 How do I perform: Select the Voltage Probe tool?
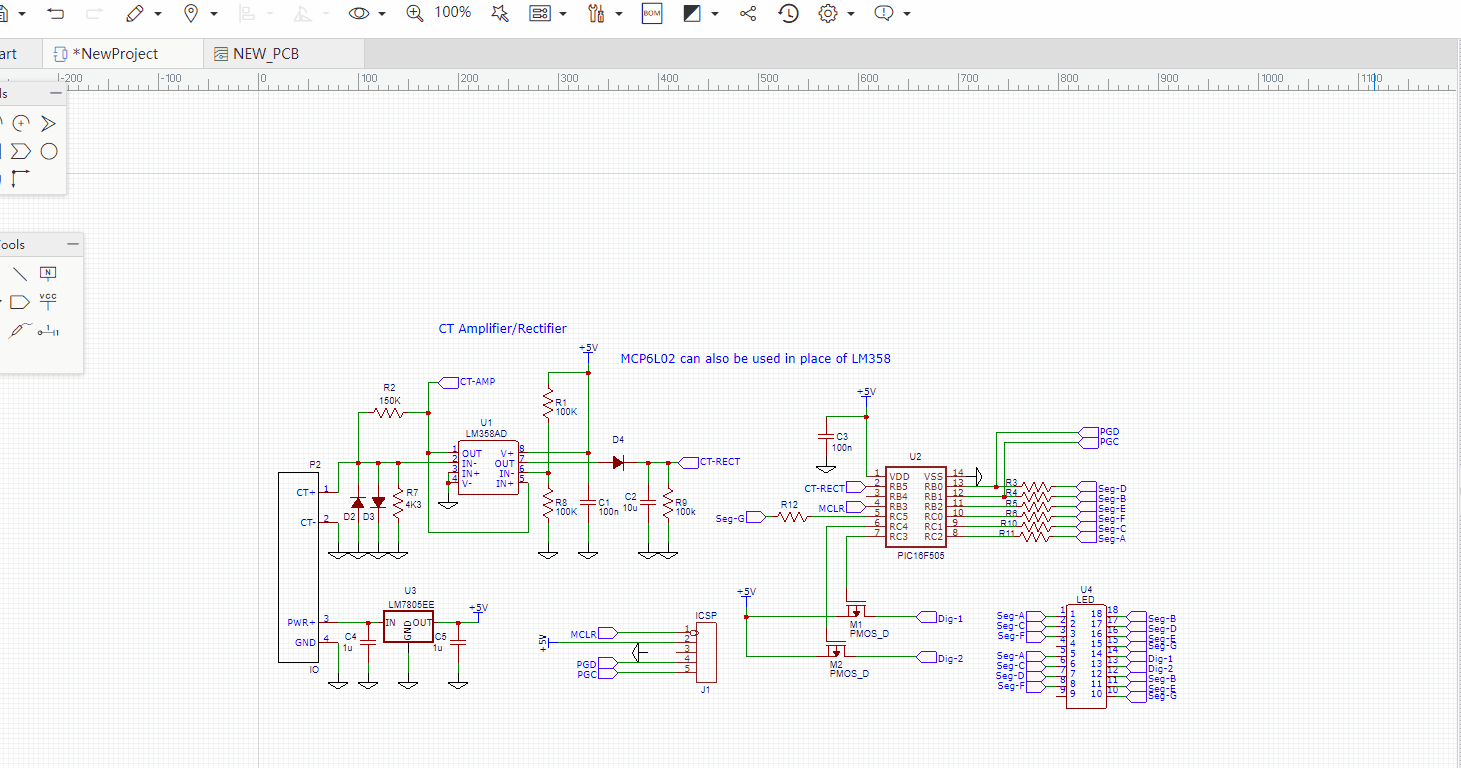point(19,330)
